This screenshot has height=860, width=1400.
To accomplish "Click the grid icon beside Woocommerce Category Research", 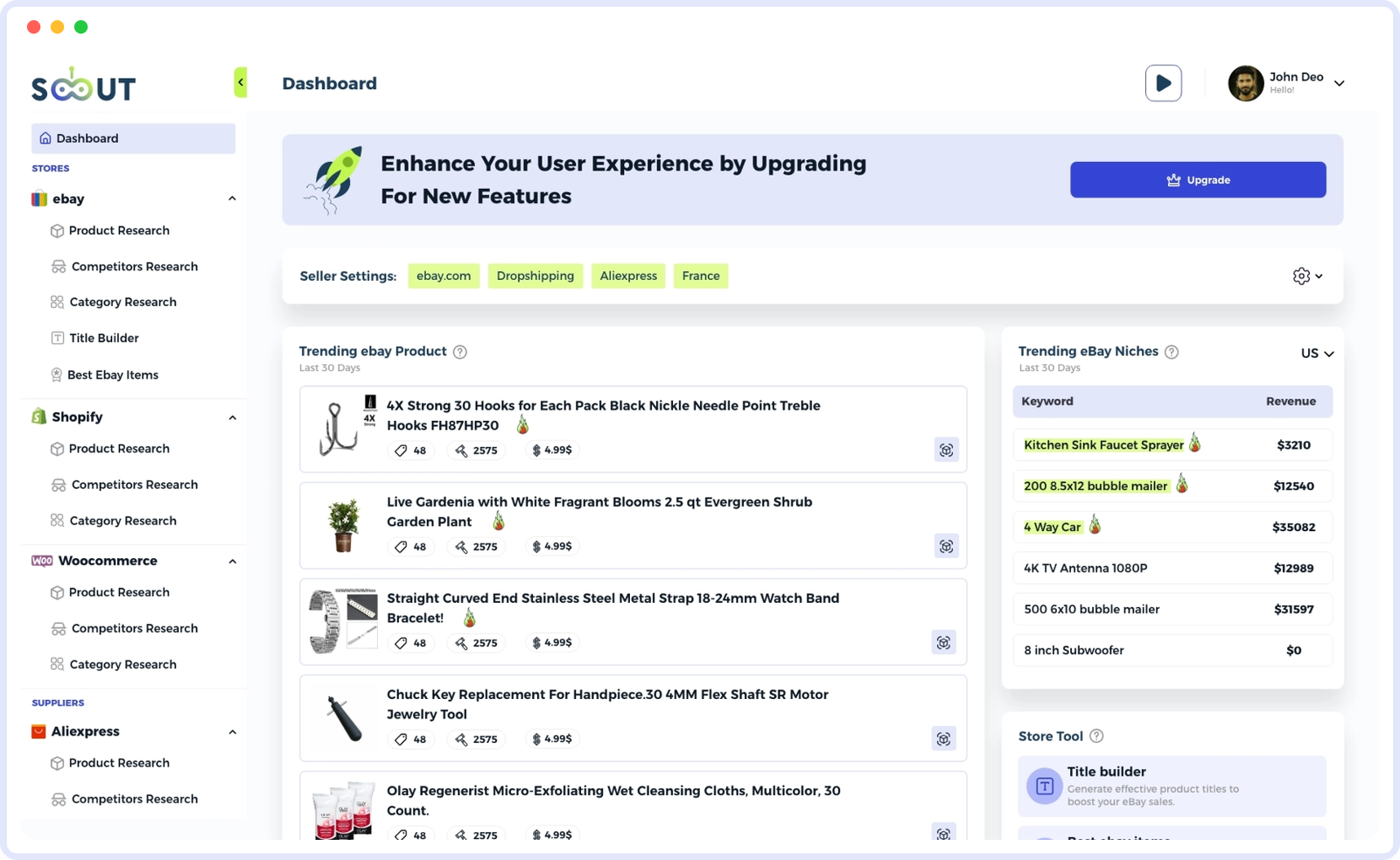I will pos(57,664).
